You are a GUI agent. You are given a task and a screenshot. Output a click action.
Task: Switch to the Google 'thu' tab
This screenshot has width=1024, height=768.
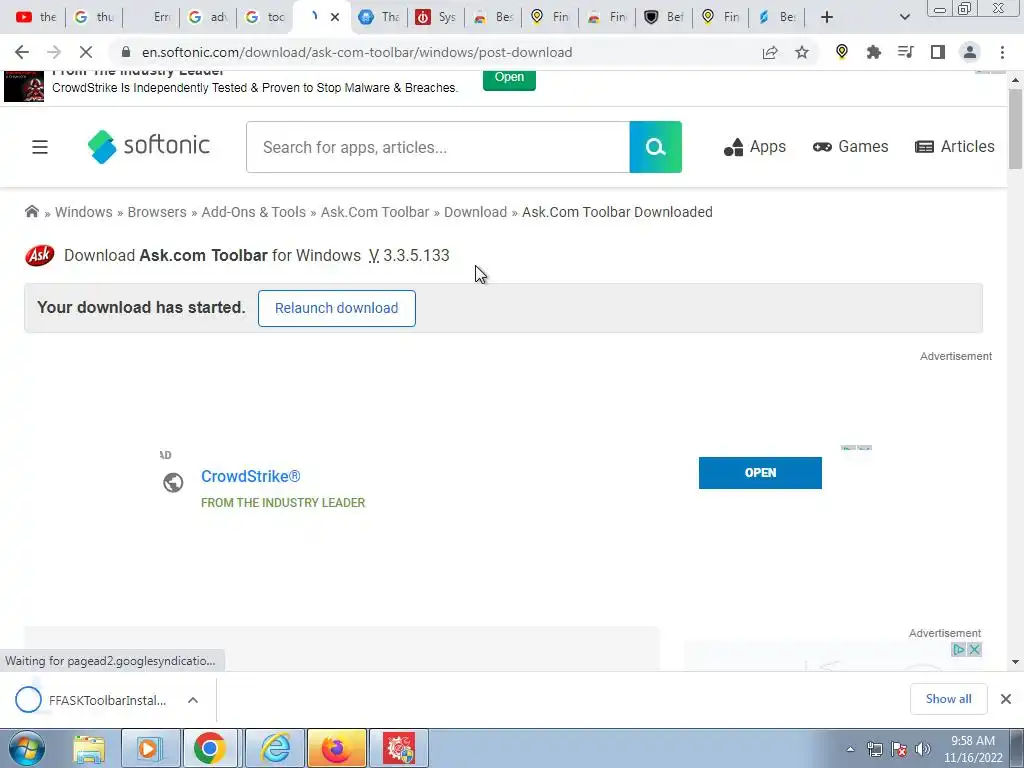coord(93,17)
